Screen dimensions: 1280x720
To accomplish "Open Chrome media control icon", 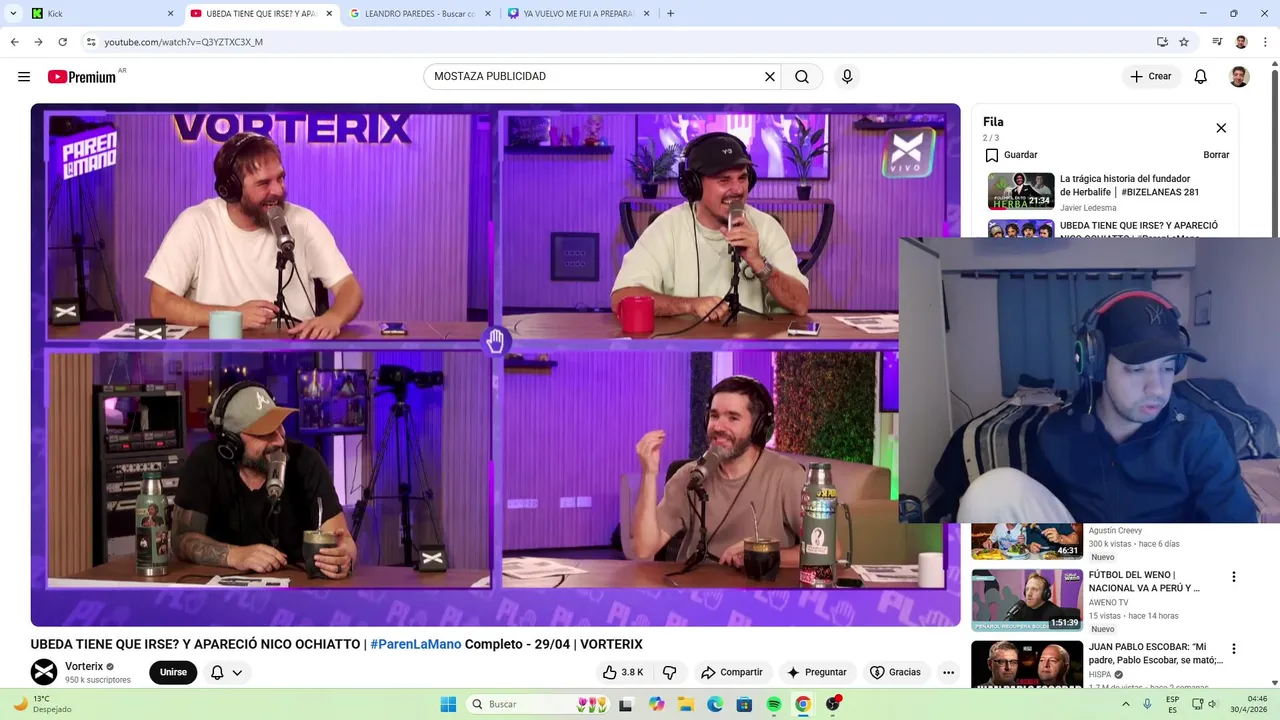I will [x=1217, y=42].
